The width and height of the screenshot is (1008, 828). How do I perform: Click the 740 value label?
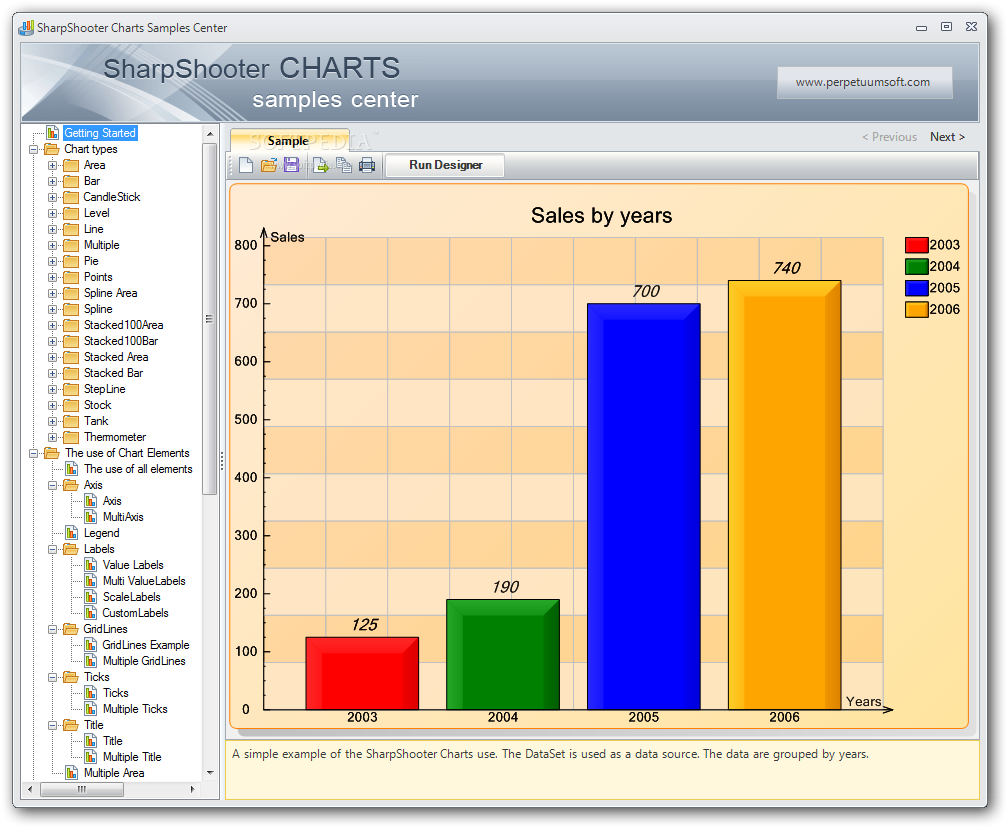click(x=786, y=268)
